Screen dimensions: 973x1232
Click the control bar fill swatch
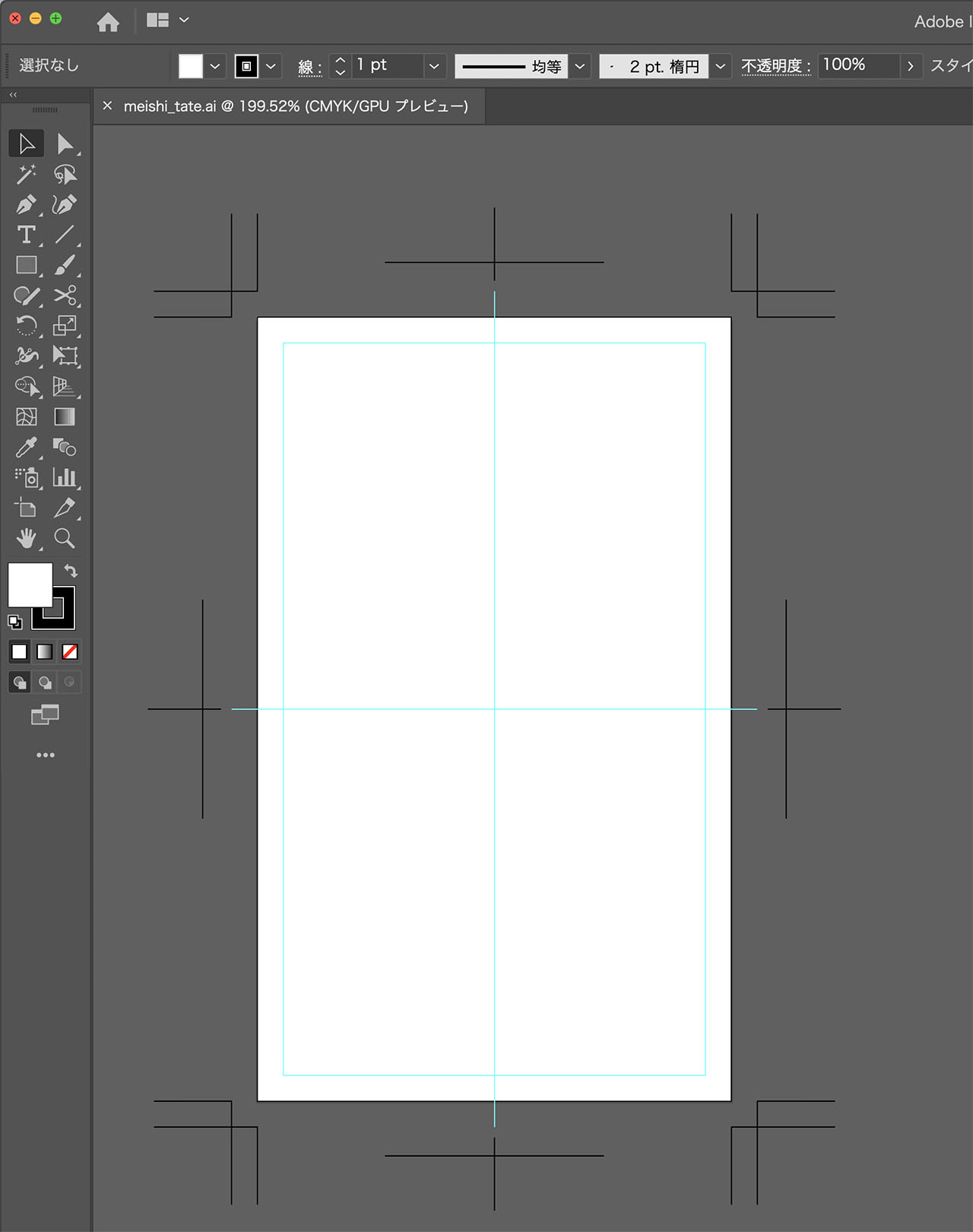191,66
